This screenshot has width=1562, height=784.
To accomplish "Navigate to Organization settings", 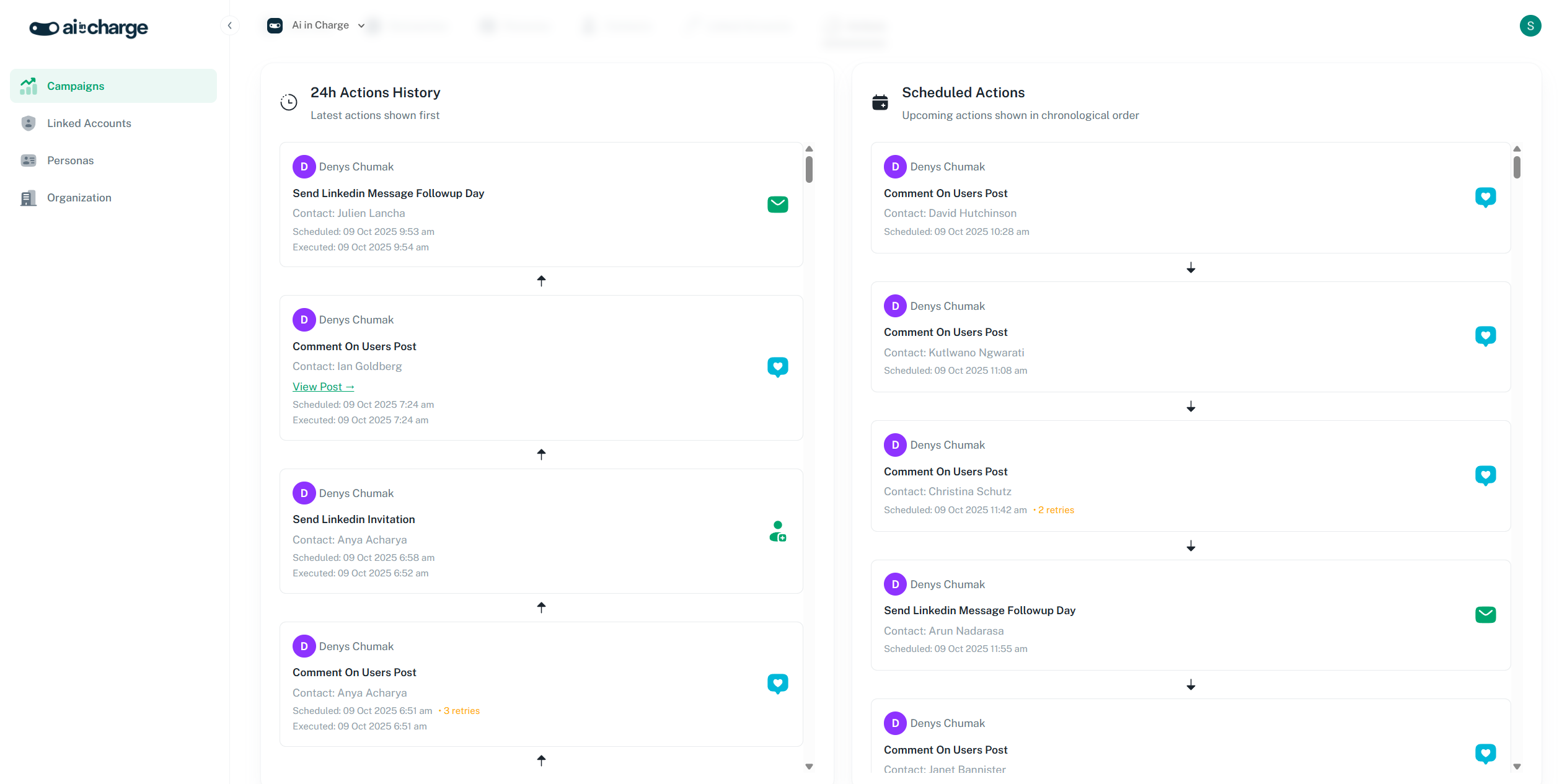I will point(79,198).
